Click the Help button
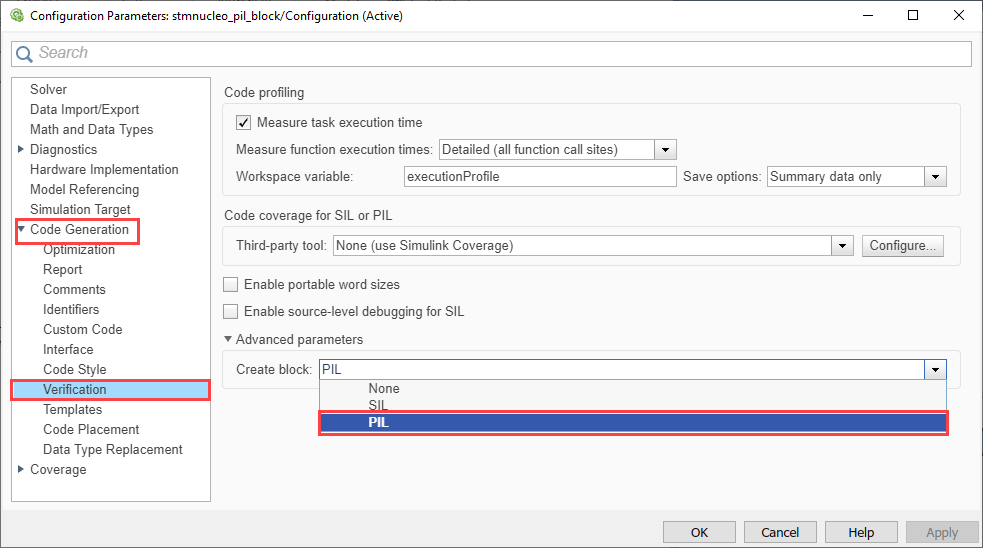The height and width of the screenshot is (548, 983). (861, 532)
